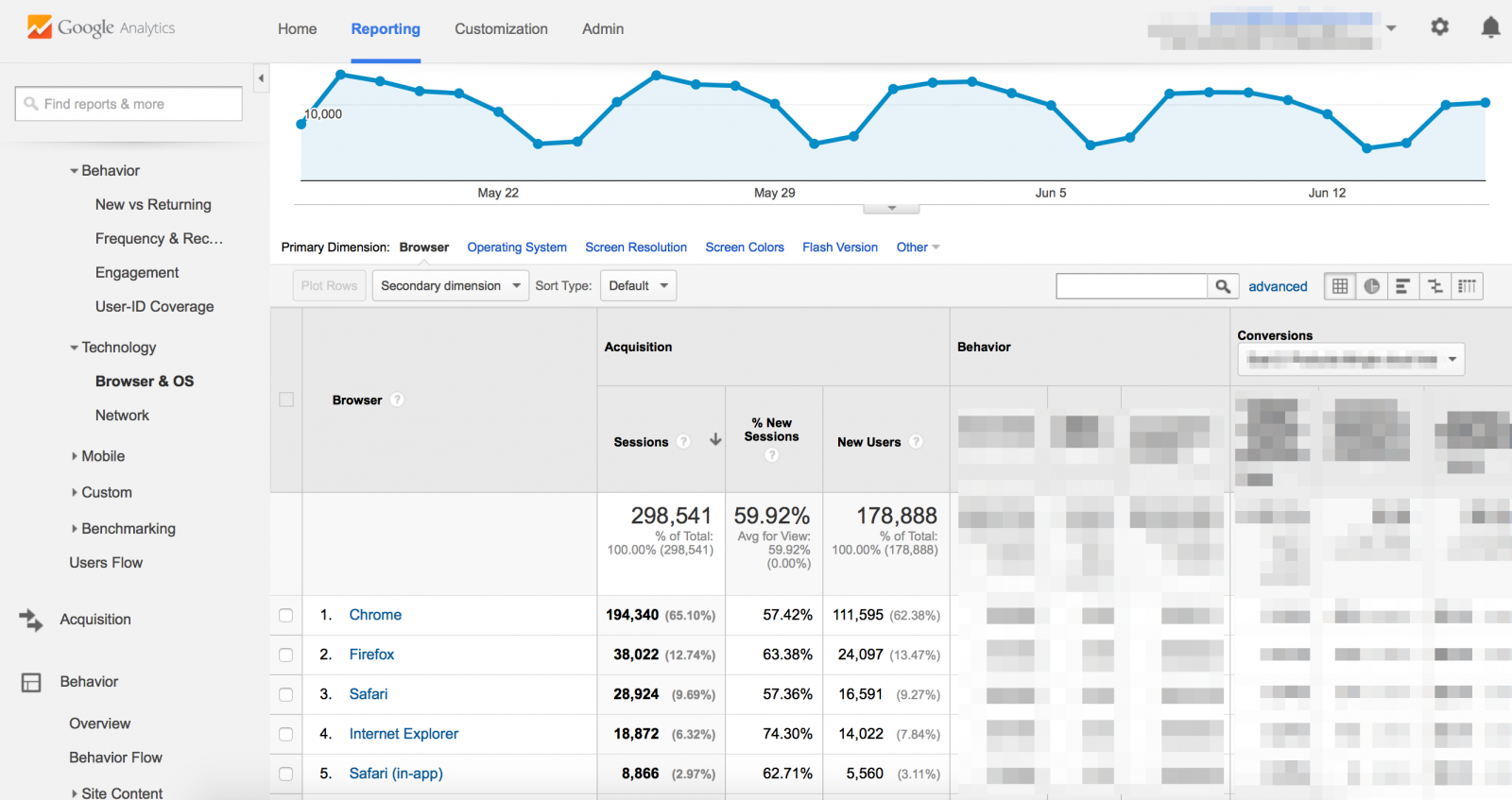This screenshot has height=800, width=1512.
Task: Tick the checkbox for Internet Explorer row
Action: click(x=285, y=734)
